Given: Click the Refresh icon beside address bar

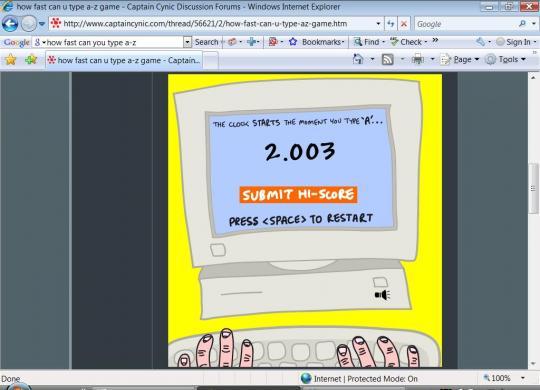Looking at the screenshot, I should tap(391, 24).
